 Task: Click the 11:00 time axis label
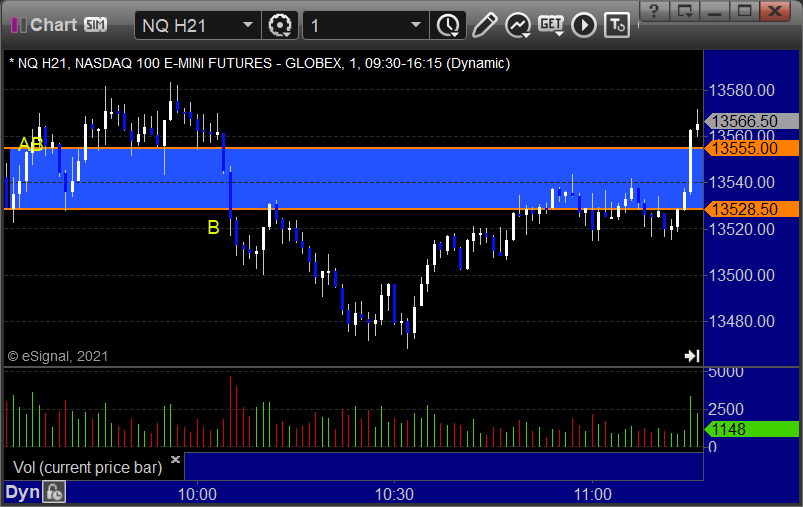click(593, 494)
